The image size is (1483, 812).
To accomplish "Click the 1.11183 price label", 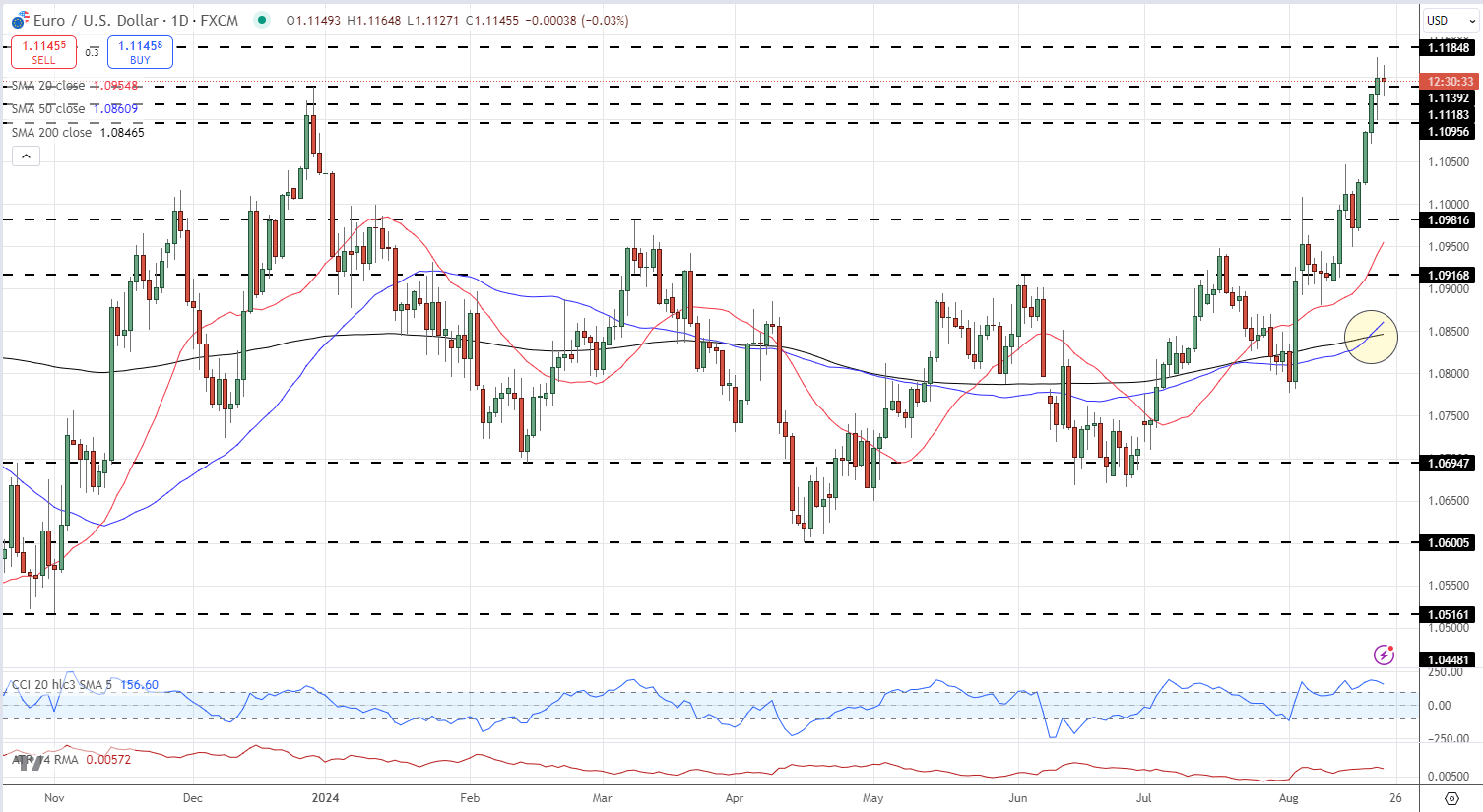I will [1449, 115].
